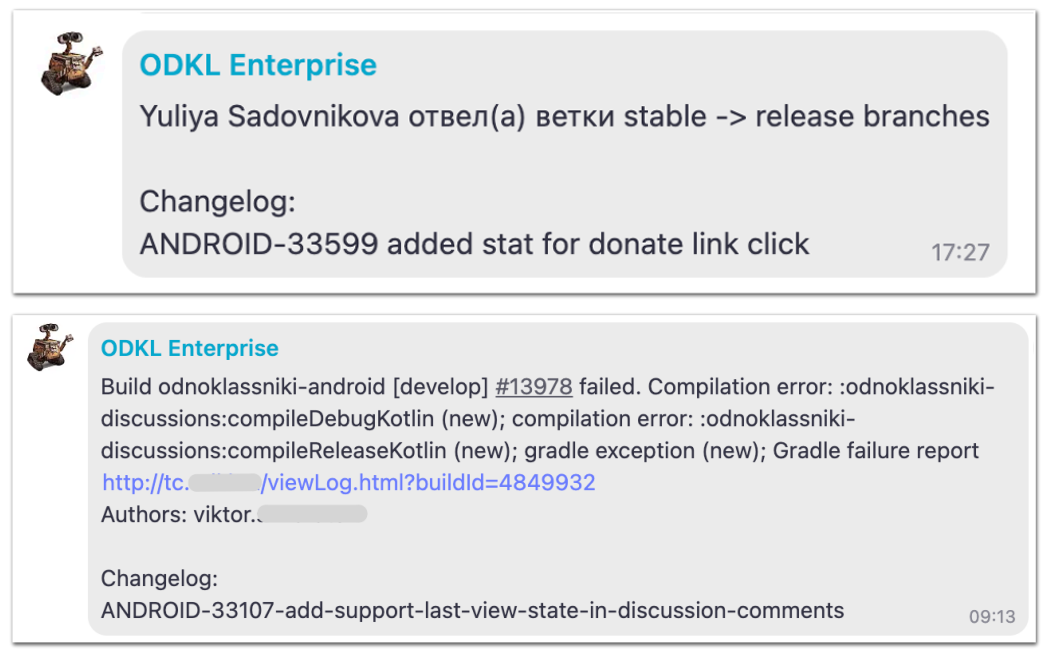Click the Changelog label above ANDROID-33599
Image resolution: width=1050 pixels, height=657 pixels.
coord(217,202)
